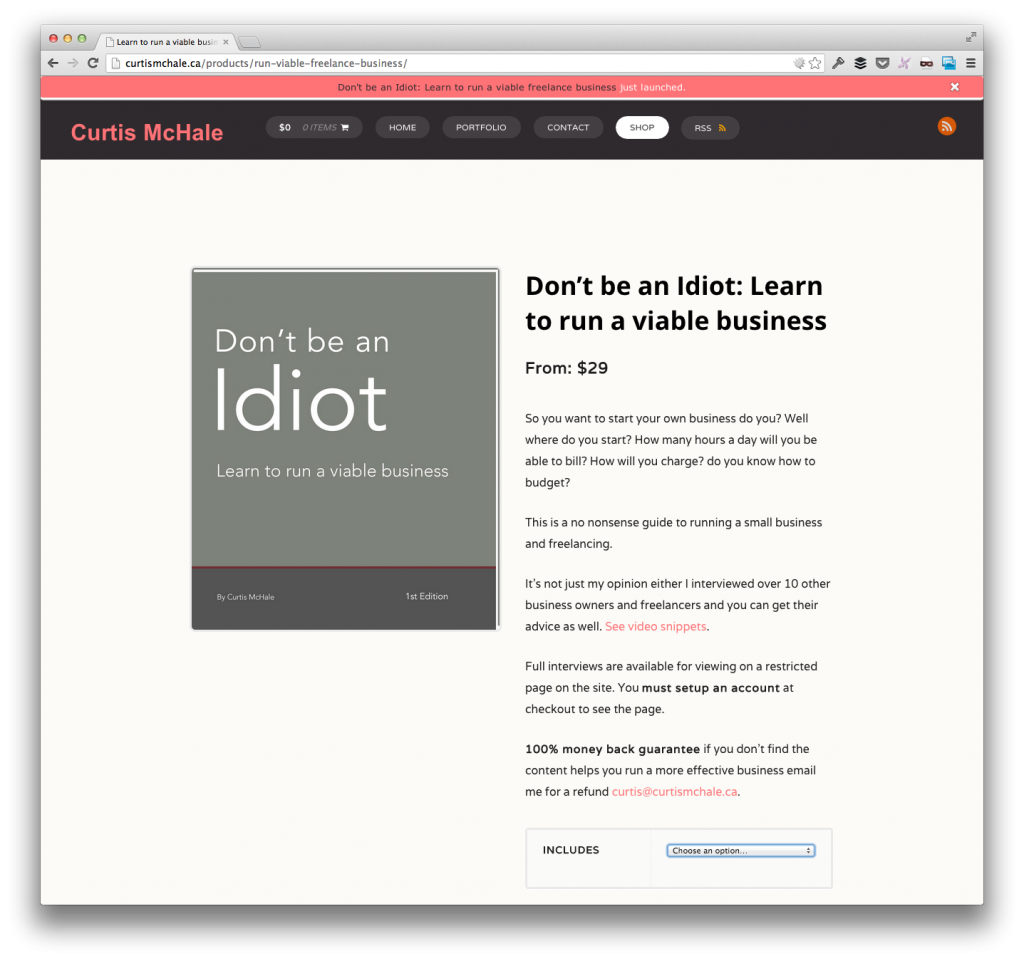The width and height of the screenshot is (1024, 961).
Task: Click the pink pinwheel extension icon
Action: (x=904, y=63)
